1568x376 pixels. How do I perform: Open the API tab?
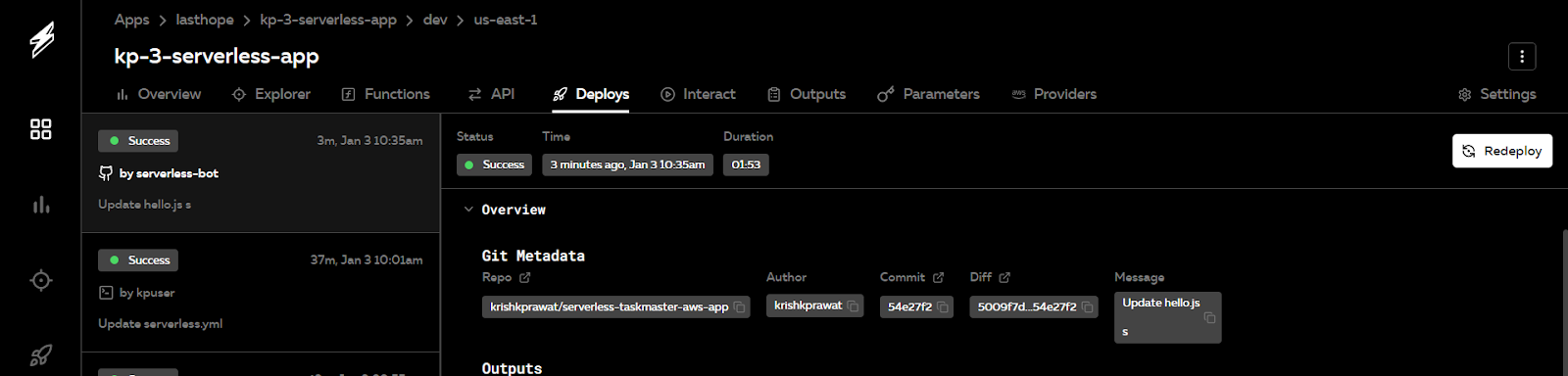pos(491,94)
